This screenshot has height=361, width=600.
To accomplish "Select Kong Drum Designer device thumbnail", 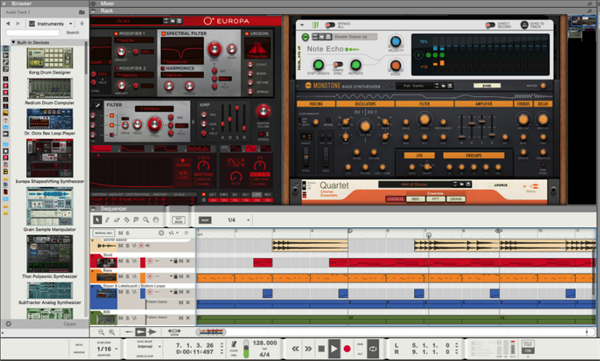I will tap(50, 58).
